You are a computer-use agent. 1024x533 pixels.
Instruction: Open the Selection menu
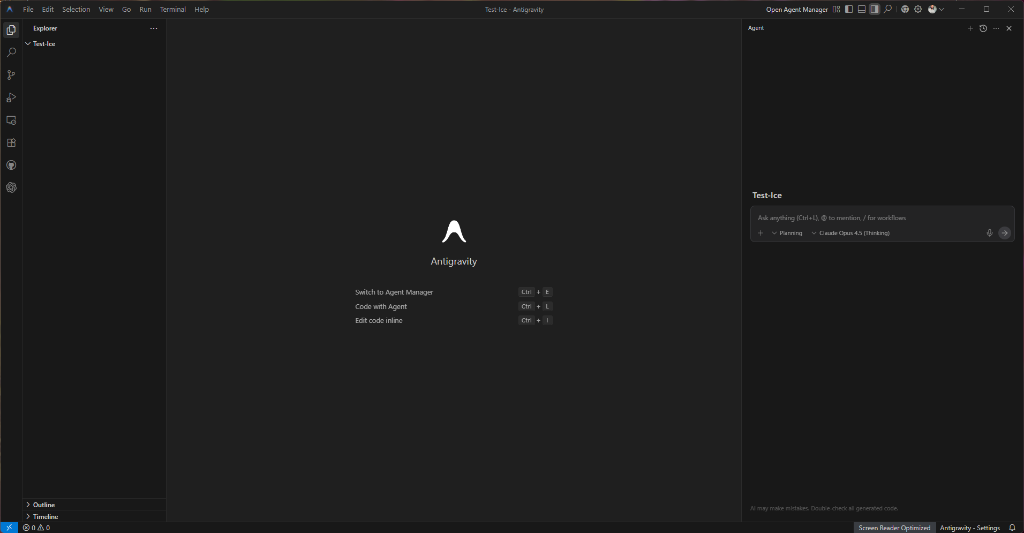tap(76, 9)
